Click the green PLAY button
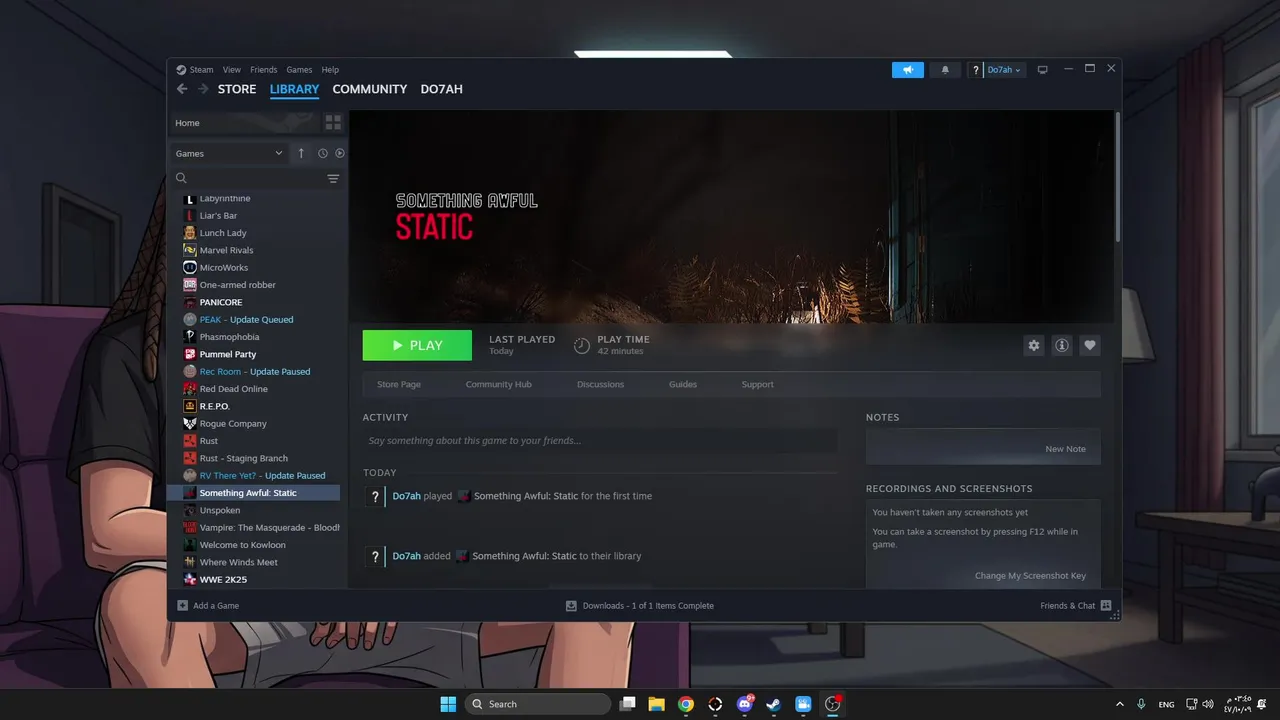 tap(417, 345)
